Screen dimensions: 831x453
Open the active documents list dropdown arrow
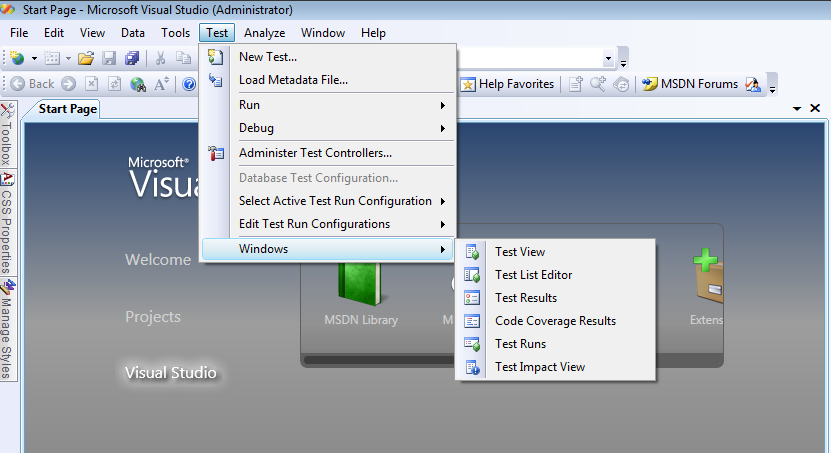[797, 109]
